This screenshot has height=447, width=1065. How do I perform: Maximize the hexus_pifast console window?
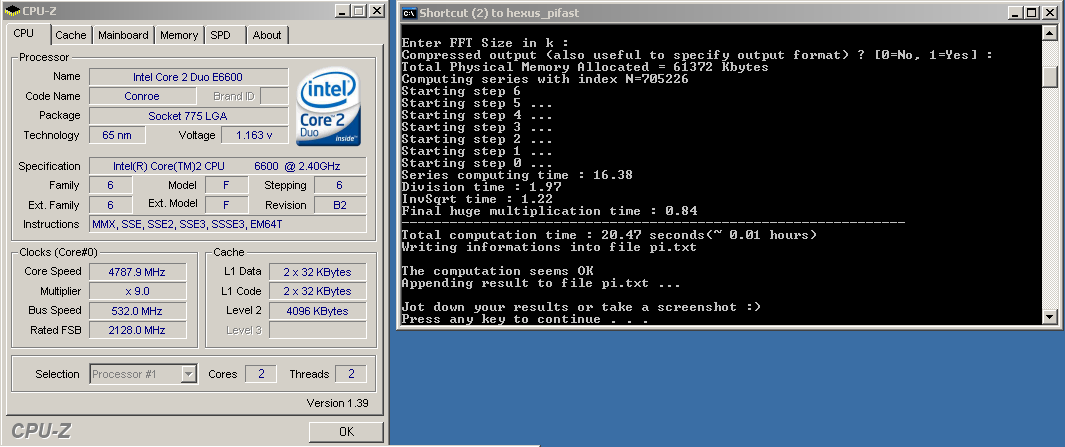coord(1032,13)
